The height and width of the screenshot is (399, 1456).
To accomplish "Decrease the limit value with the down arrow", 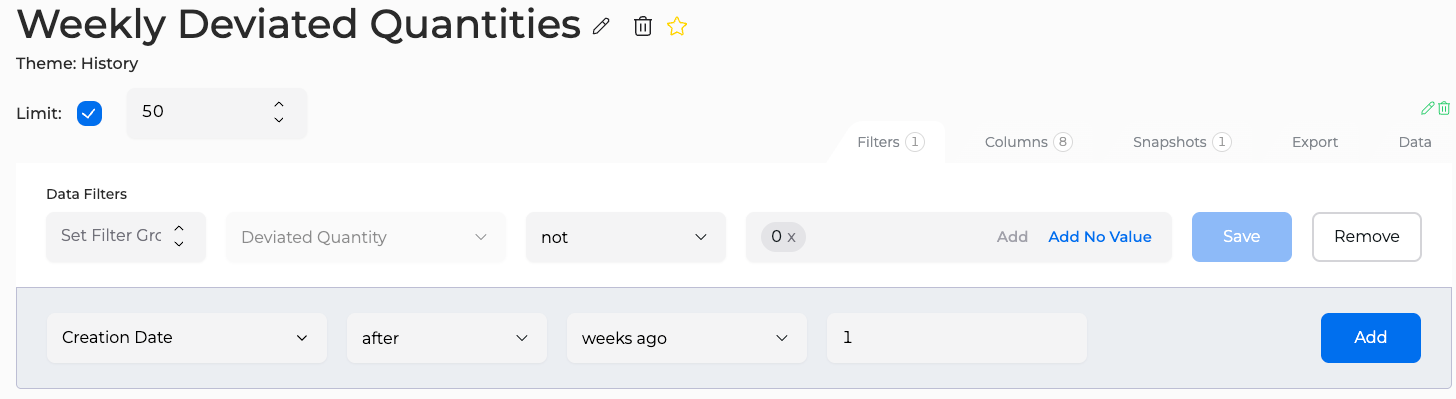I will coord(279,120).
